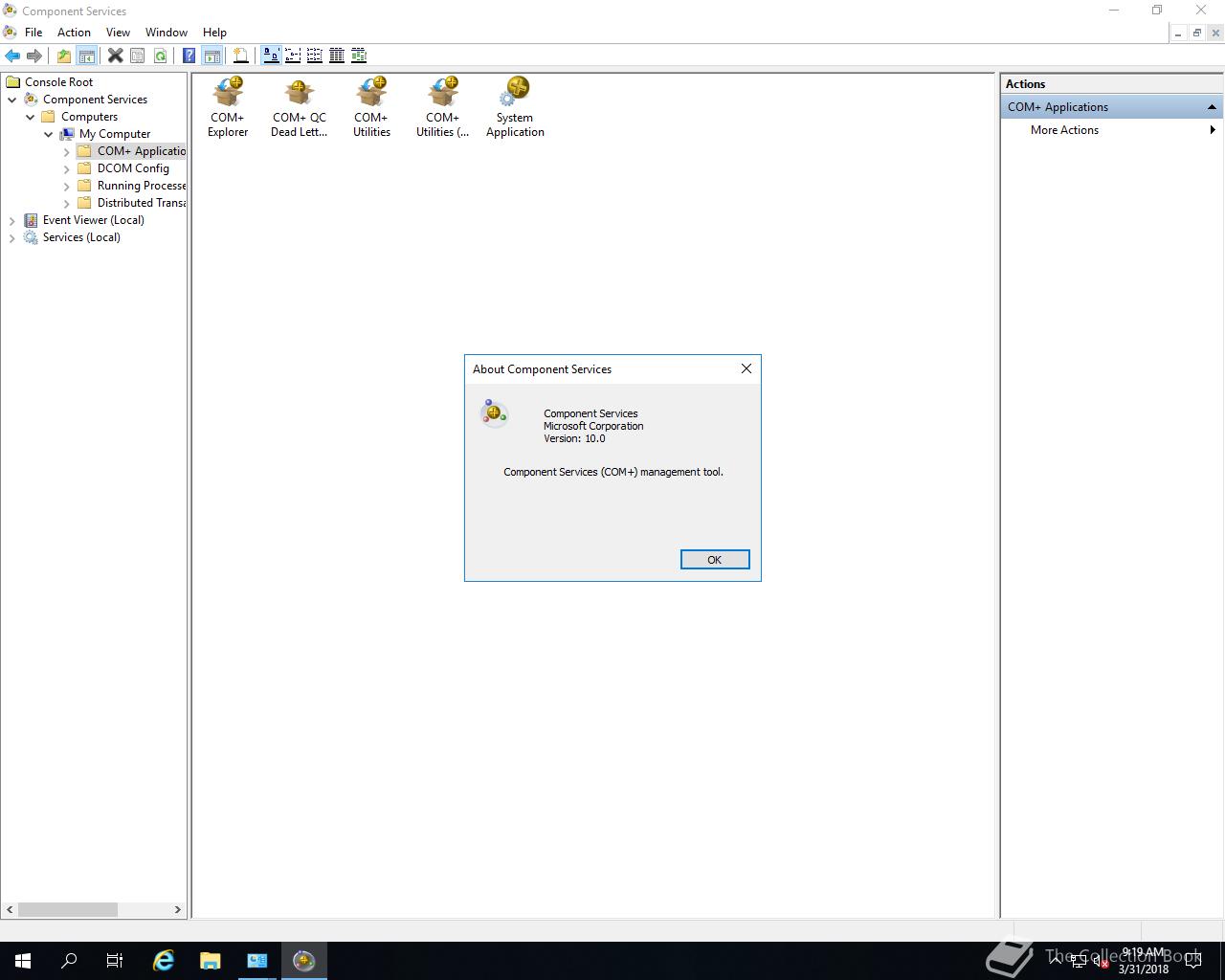
Task: Open File Explorer from the taskbar
Action: tap(211, 961)
